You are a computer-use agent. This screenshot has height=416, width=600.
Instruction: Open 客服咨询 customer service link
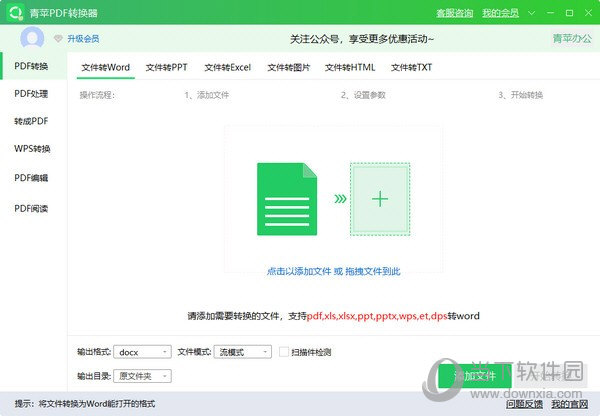pyautogui.click(x=455, y=13)
